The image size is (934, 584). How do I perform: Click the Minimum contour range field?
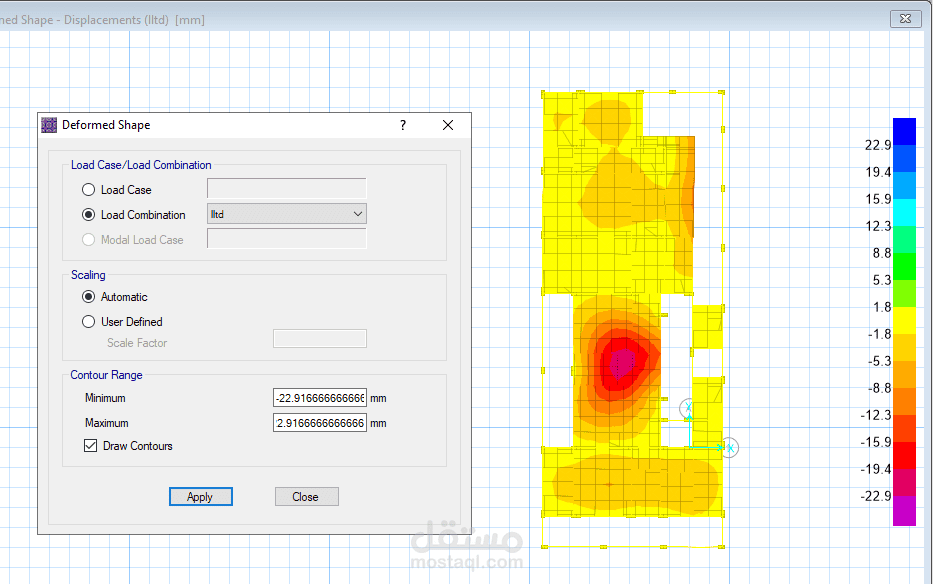pyautogui.click(x=320, y=398)
